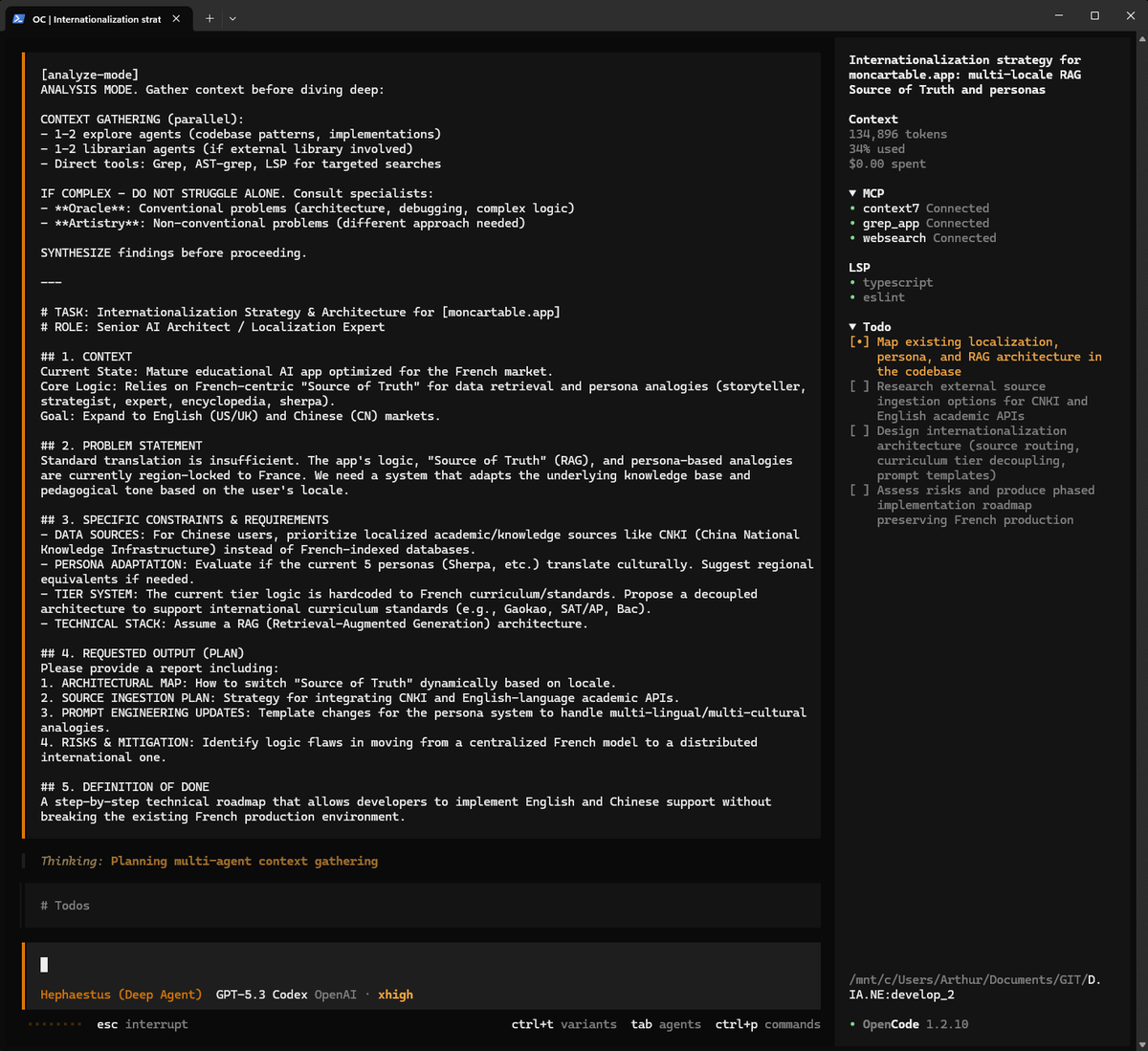This screenshot has width=1148, height=1051.
Task: Close the OC Internationalization strat tab
Action: pos(176,18)
